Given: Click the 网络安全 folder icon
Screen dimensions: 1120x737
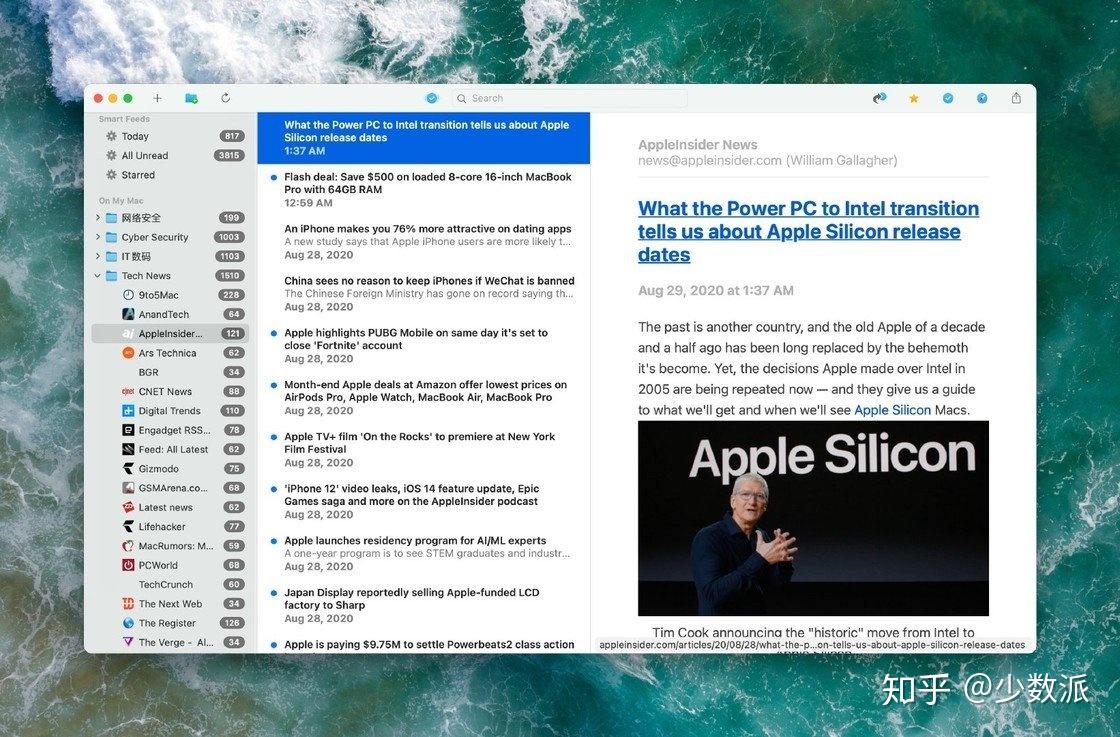Looking at the screenshot, I should [111, 217].
